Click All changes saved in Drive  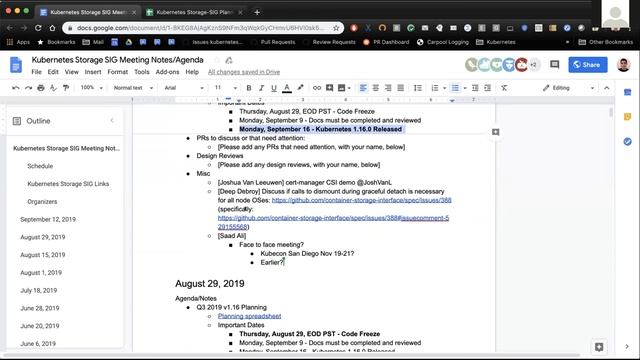(244, 72)
